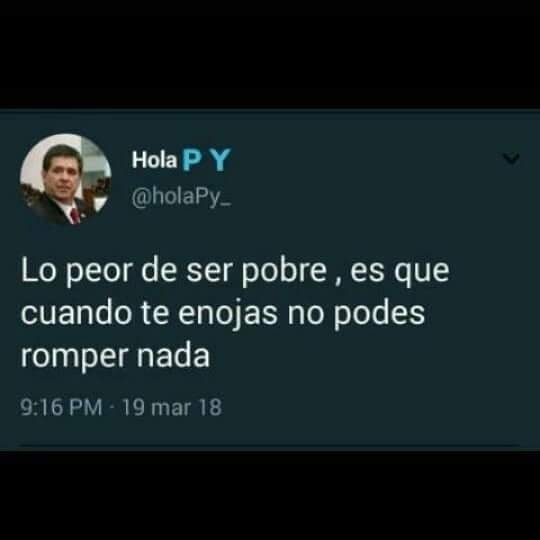Tap the line "Lo peor de ser pobre"
The width and height of the screenshot is (540, 540).
[174, 272]
